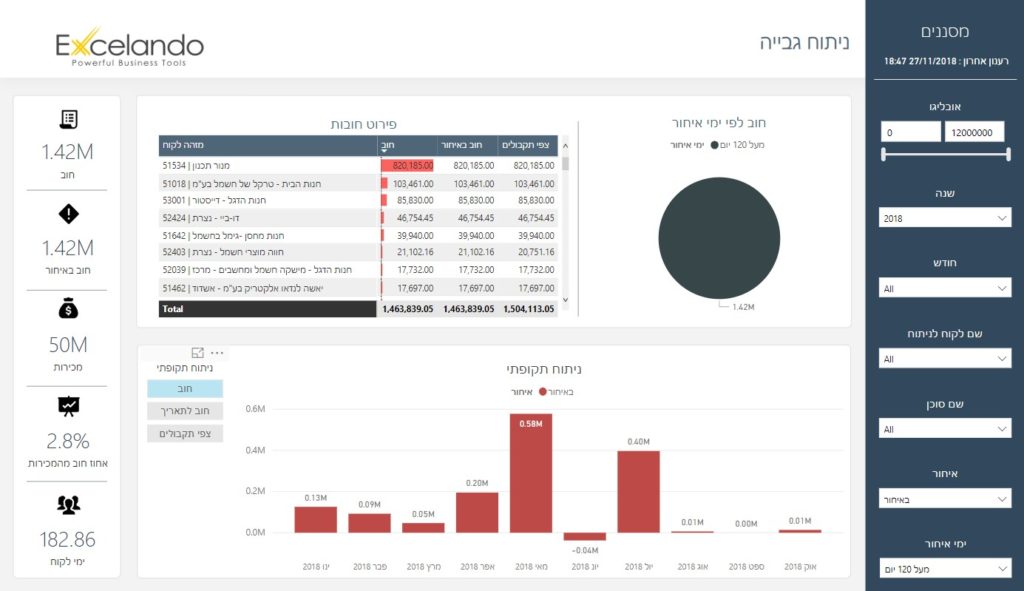Click the debt document icon above 1.42M
Screen dimensions: 1024x591
68,119
